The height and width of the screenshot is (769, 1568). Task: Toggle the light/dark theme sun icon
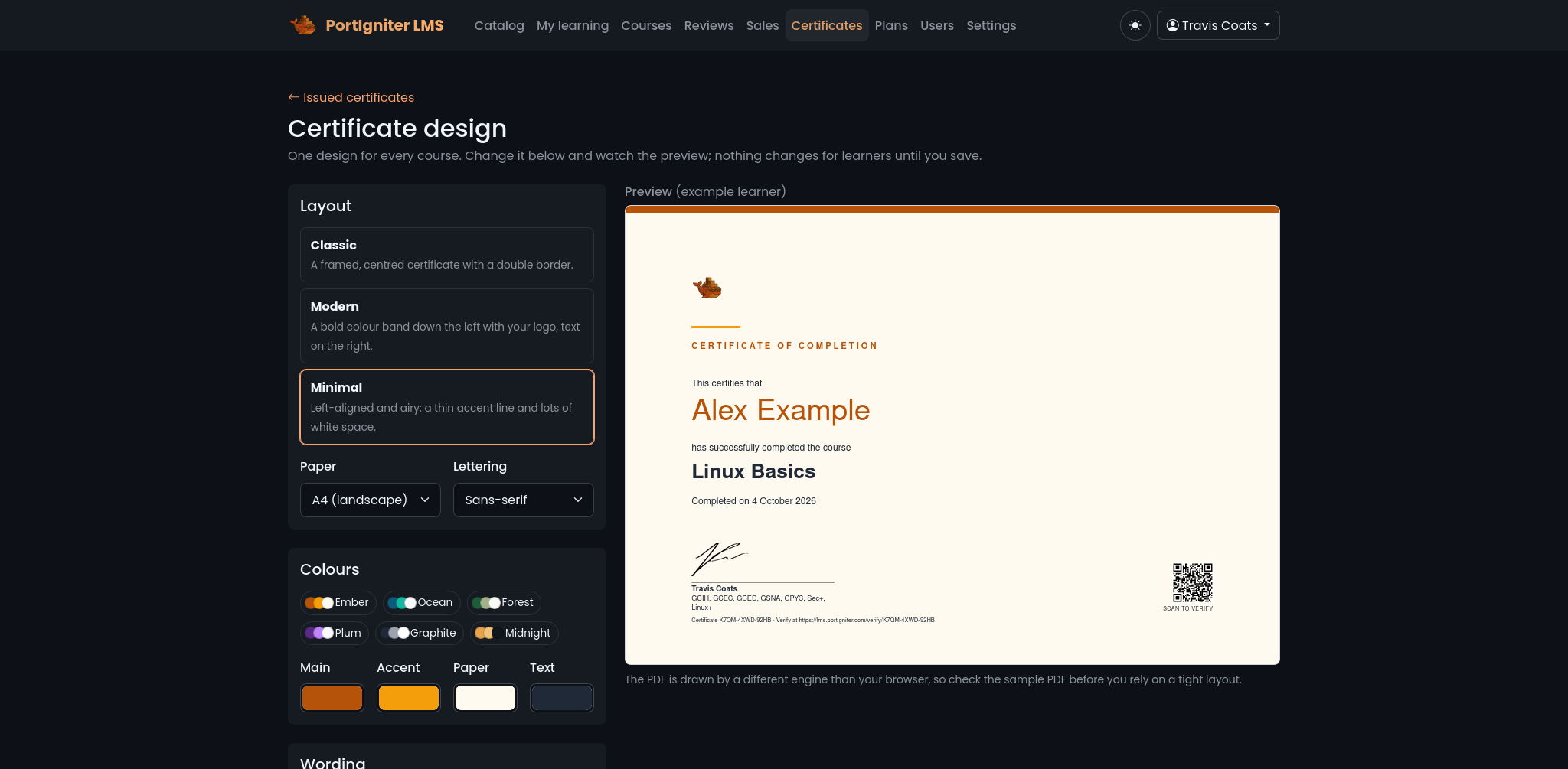pyautogui.click(x=1135, y=25)
